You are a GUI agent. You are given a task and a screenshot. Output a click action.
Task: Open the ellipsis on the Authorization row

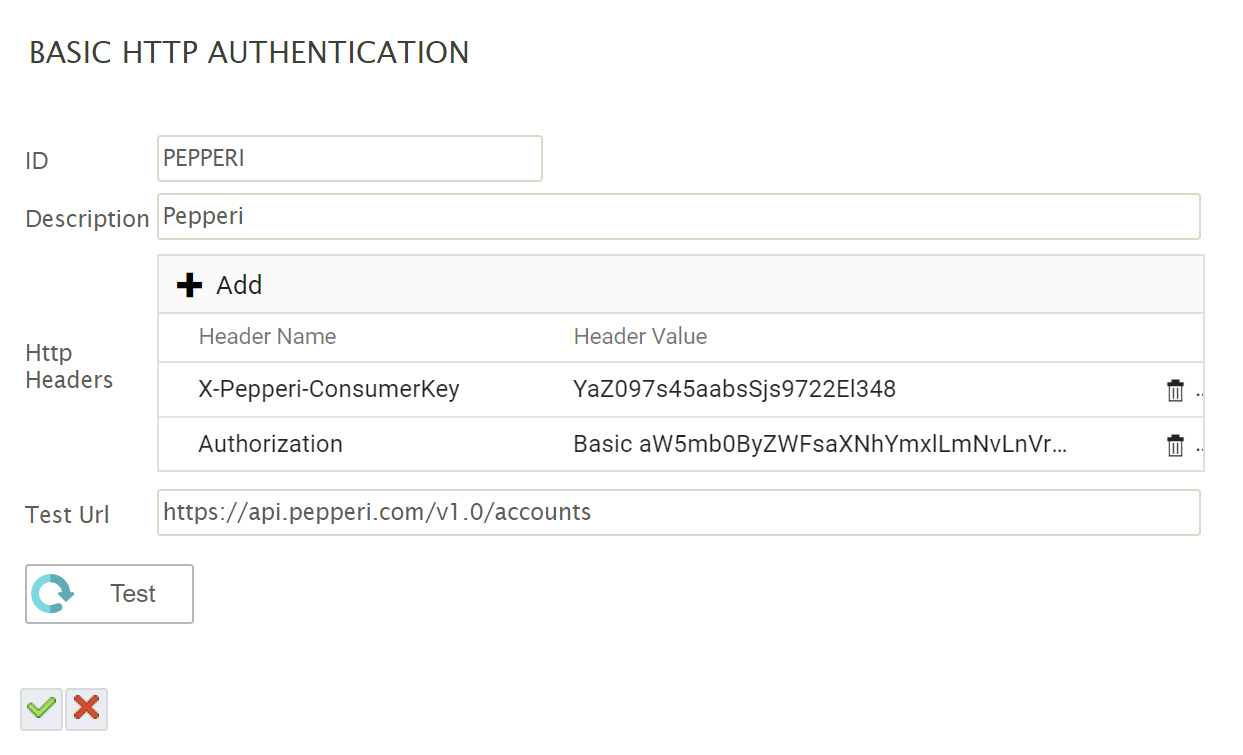click(1199, 447)
